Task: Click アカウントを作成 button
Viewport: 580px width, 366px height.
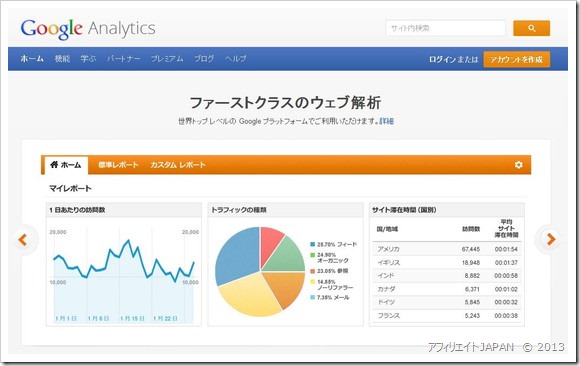Action: click(516, 60)
